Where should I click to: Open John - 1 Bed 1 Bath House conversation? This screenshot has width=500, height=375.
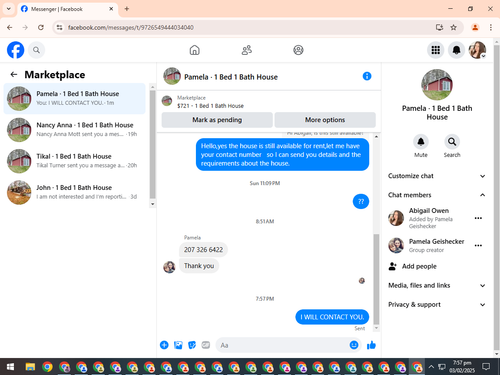[x=75, y=192]
